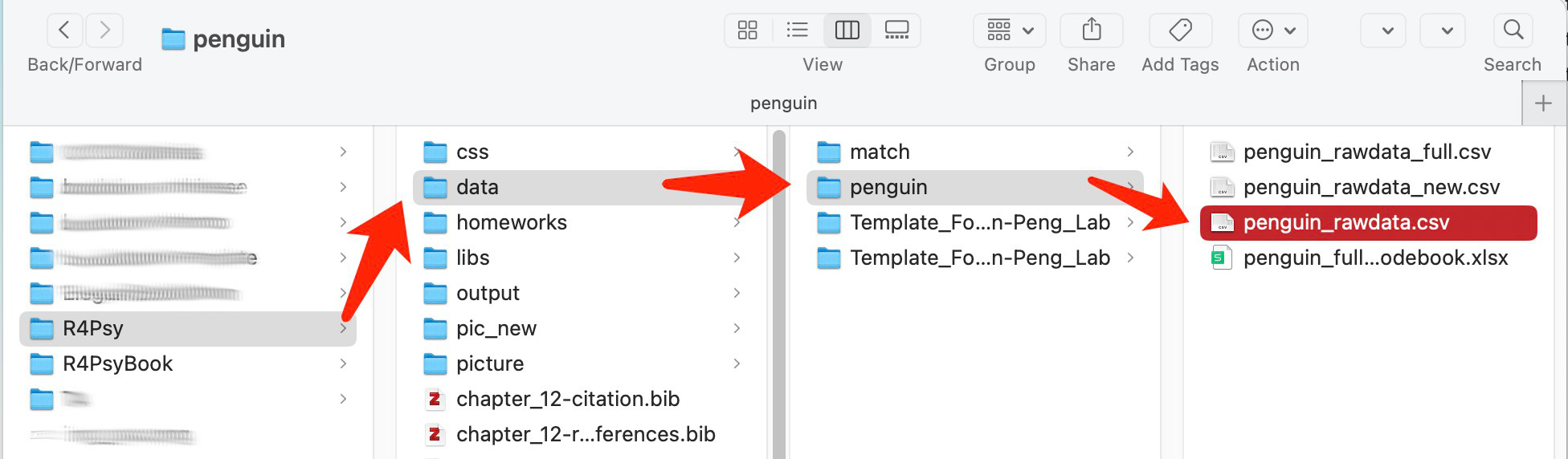Go forward with the Forward arrow

tap(104, 30)
